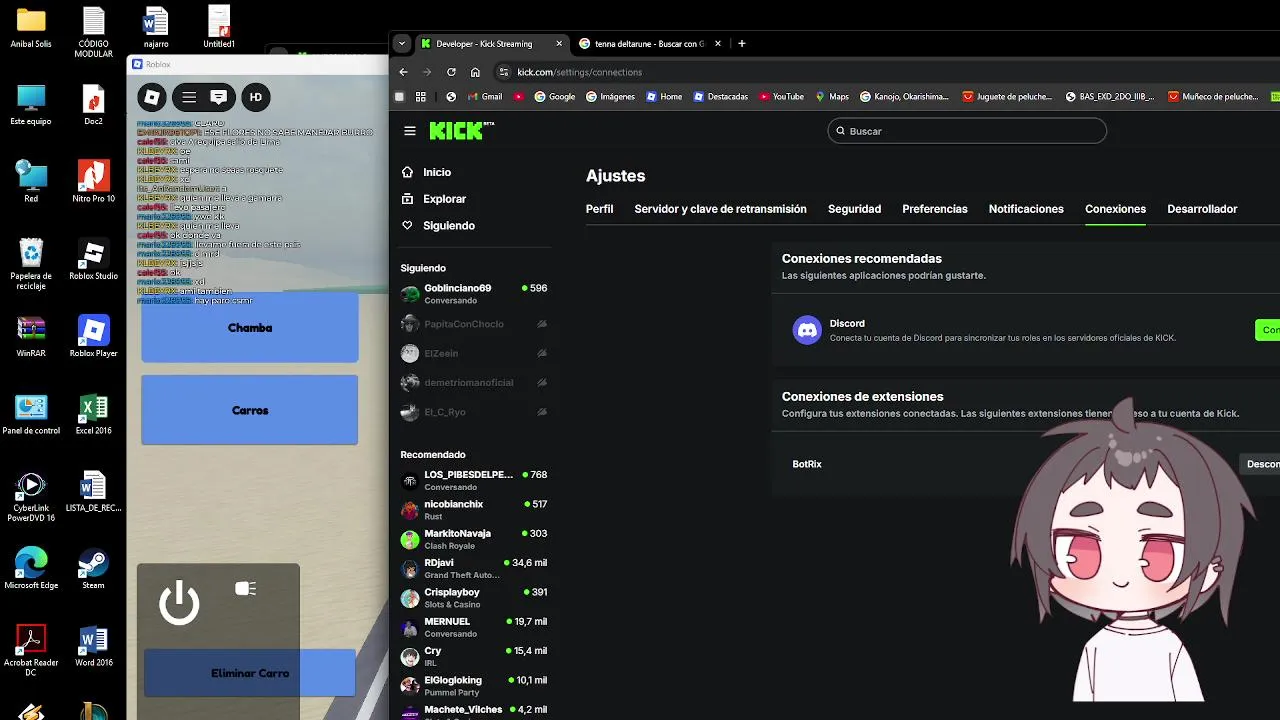Open the Desarrollador tab
1280x720 pixels.
[x=1202, y=209]
